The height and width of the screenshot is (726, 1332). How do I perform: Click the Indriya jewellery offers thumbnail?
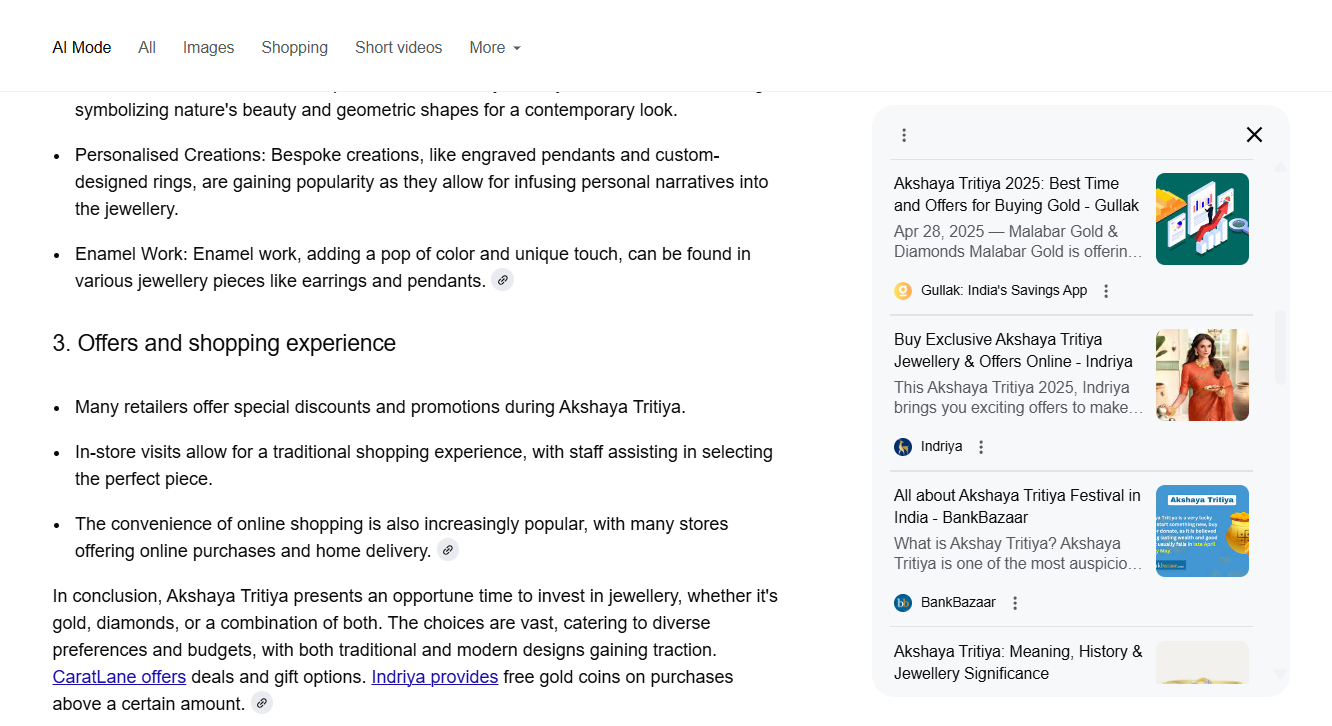1202,375
